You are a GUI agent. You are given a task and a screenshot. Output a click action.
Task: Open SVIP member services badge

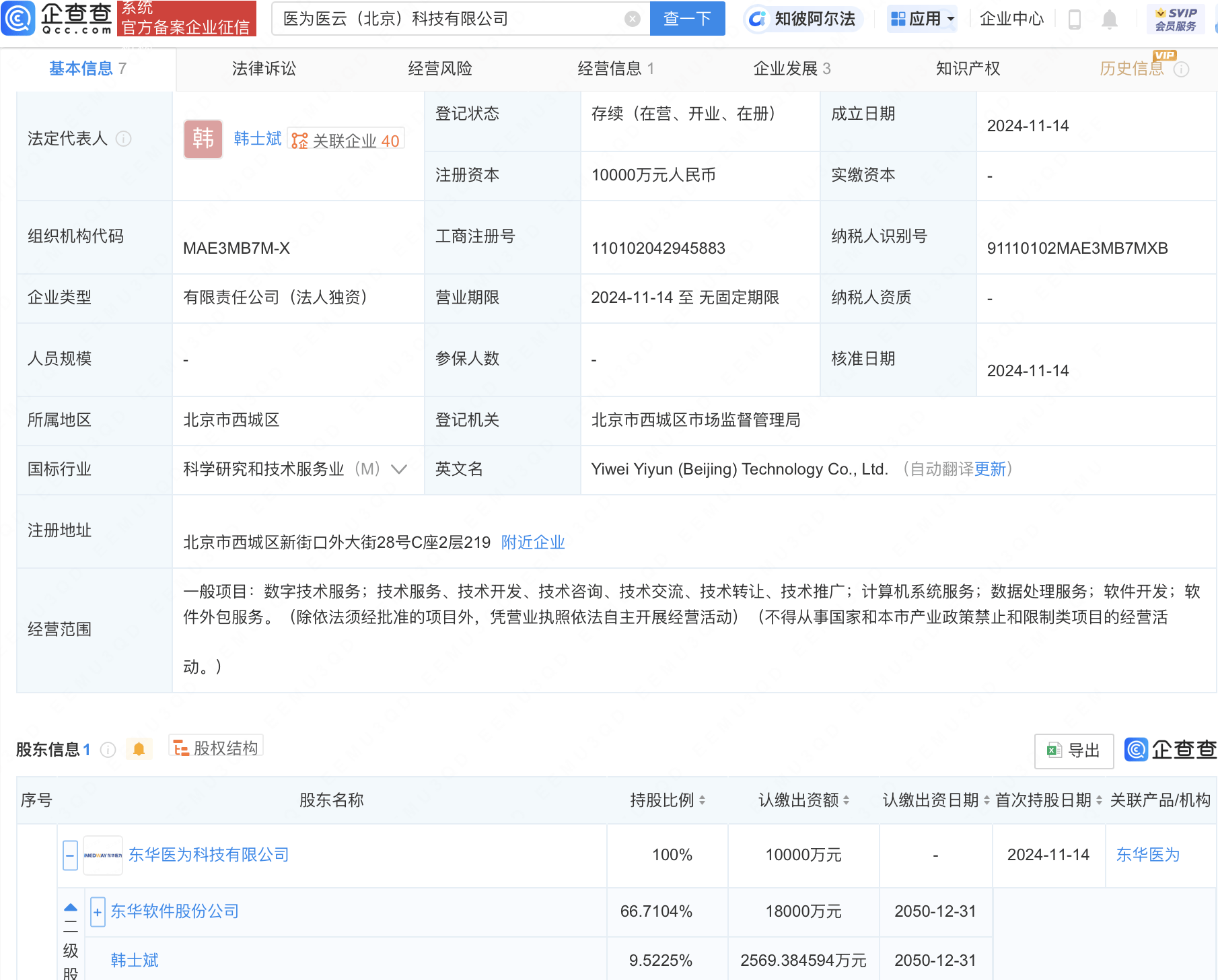click(x=1176, y=19)
